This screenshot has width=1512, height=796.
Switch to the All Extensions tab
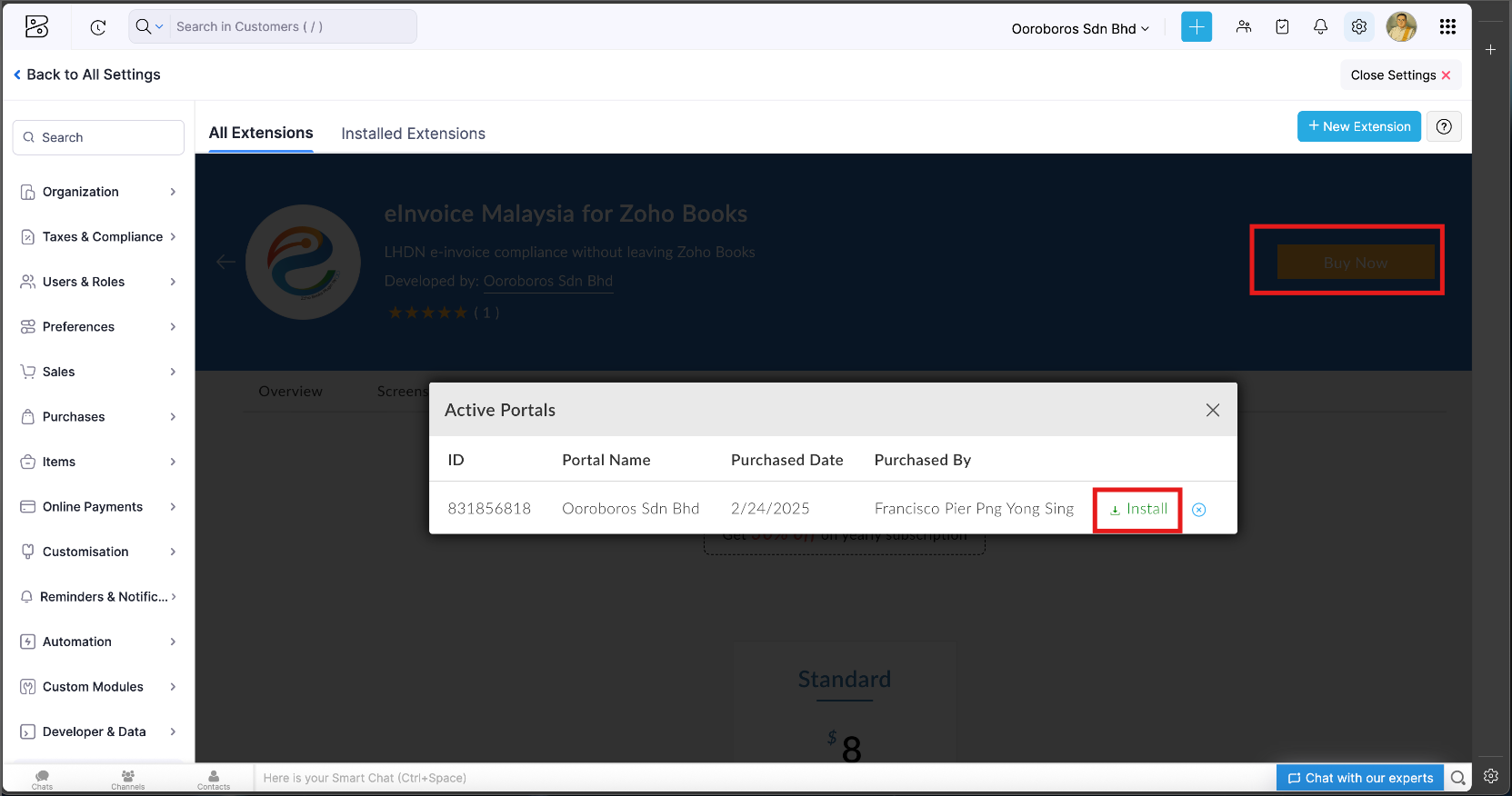click(x=261, y=133)
